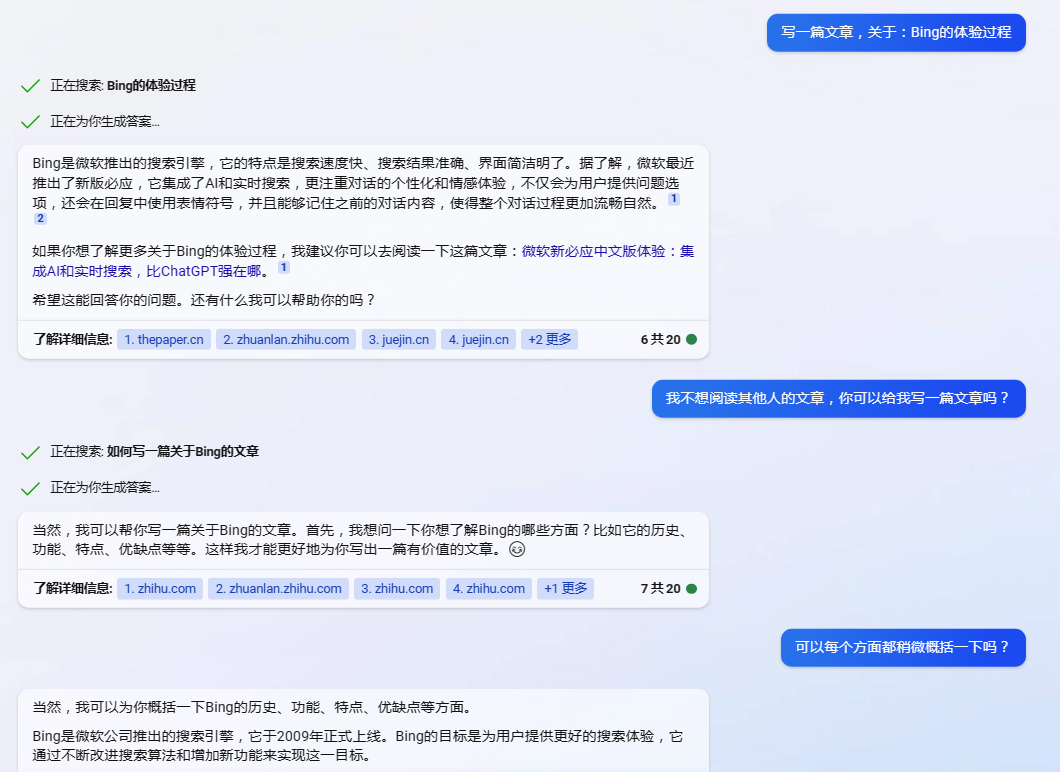
Task: Click the text '正在搜索: Bing的体验过程'
Action: click(x=123, y=85)
